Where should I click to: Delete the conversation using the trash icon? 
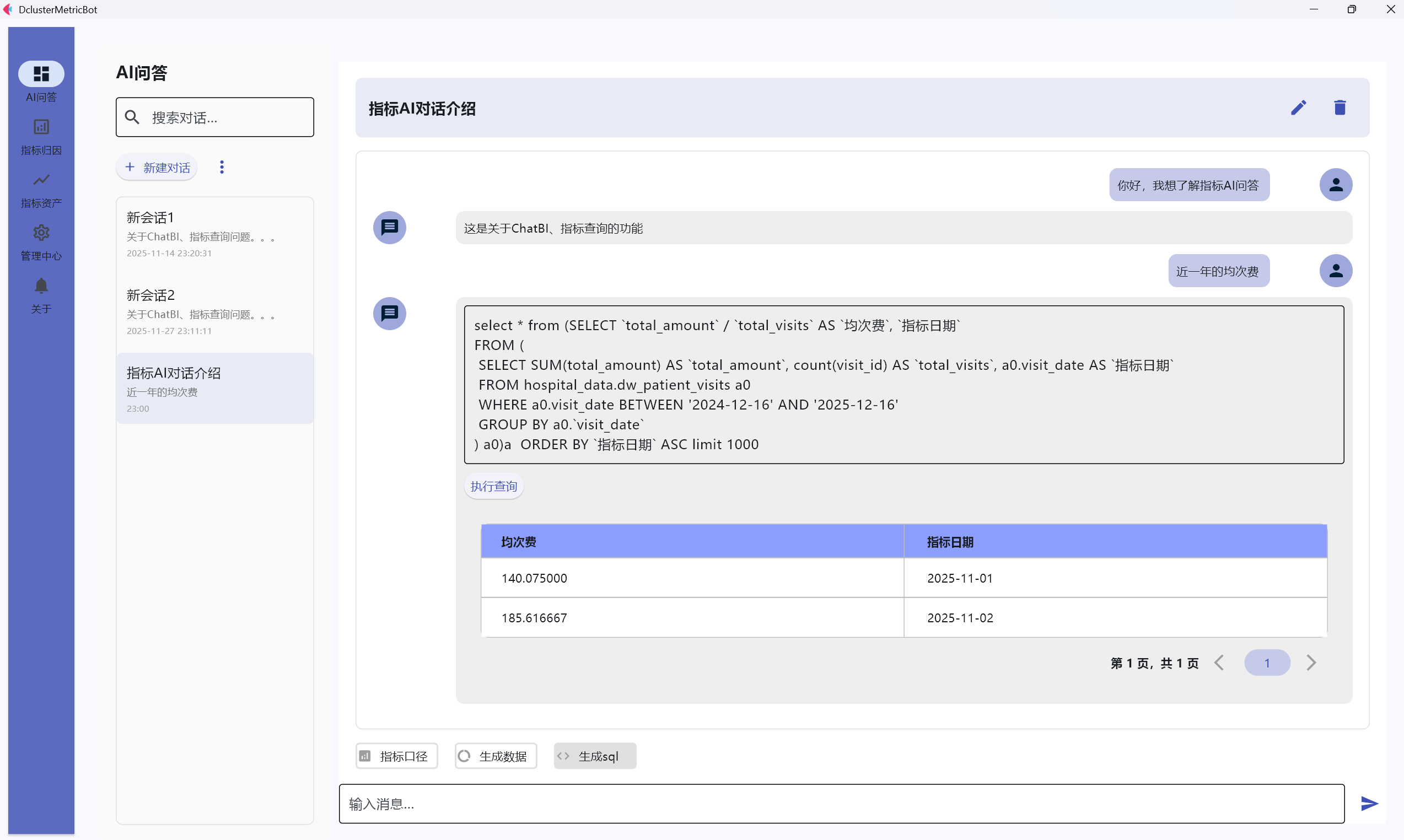click(x=1340, y=107)
